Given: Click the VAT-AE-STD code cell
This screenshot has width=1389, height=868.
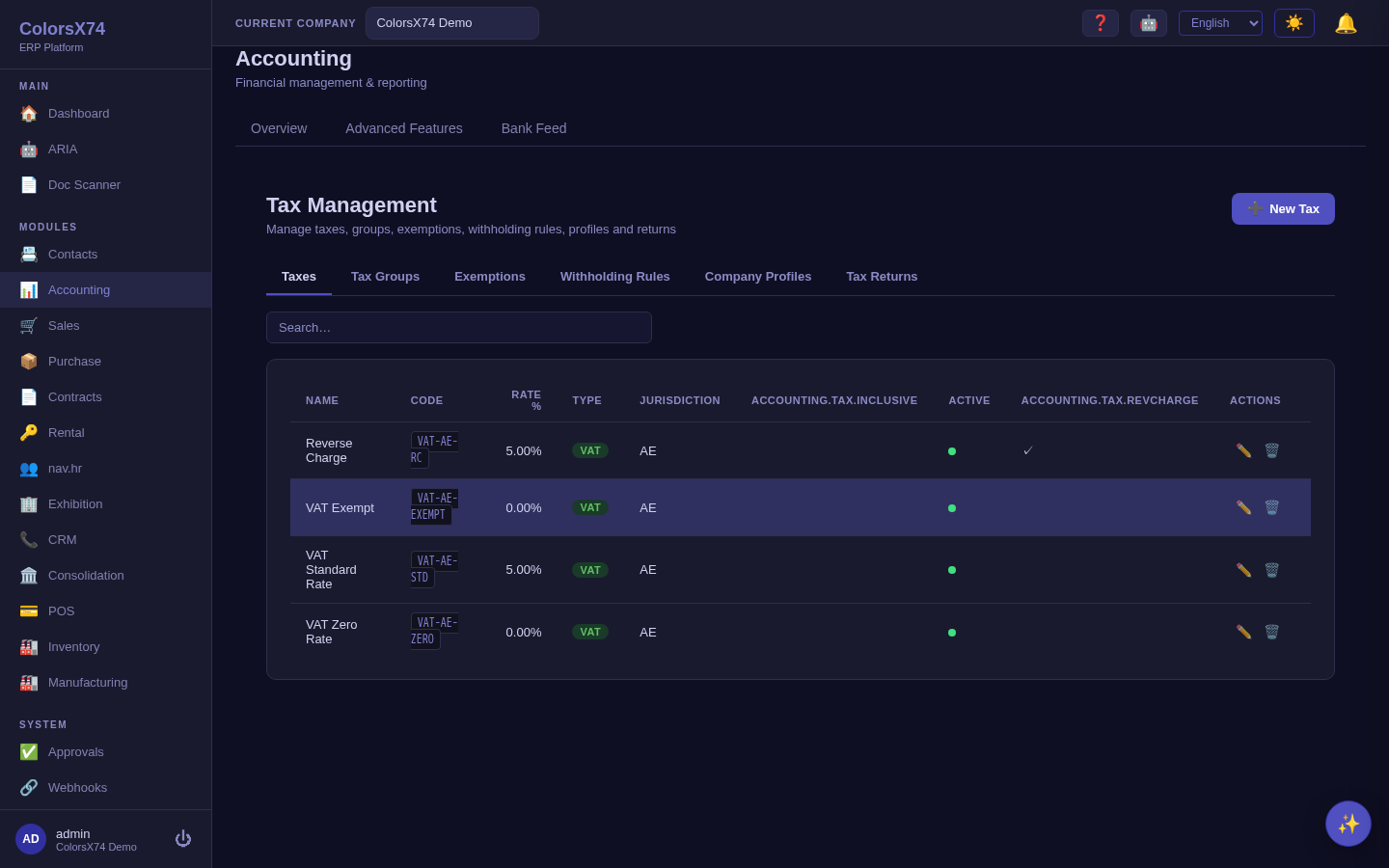Looking at the screenshot, I should 434,569.
